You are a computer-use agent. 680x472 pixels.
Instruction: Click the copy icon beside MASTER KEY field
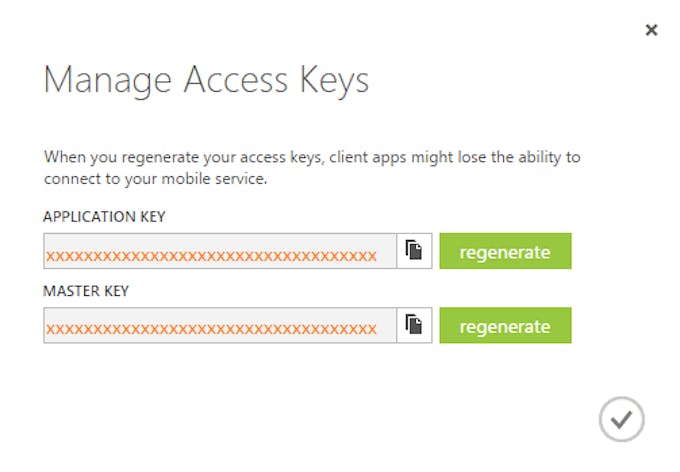[x=414, y=325]
